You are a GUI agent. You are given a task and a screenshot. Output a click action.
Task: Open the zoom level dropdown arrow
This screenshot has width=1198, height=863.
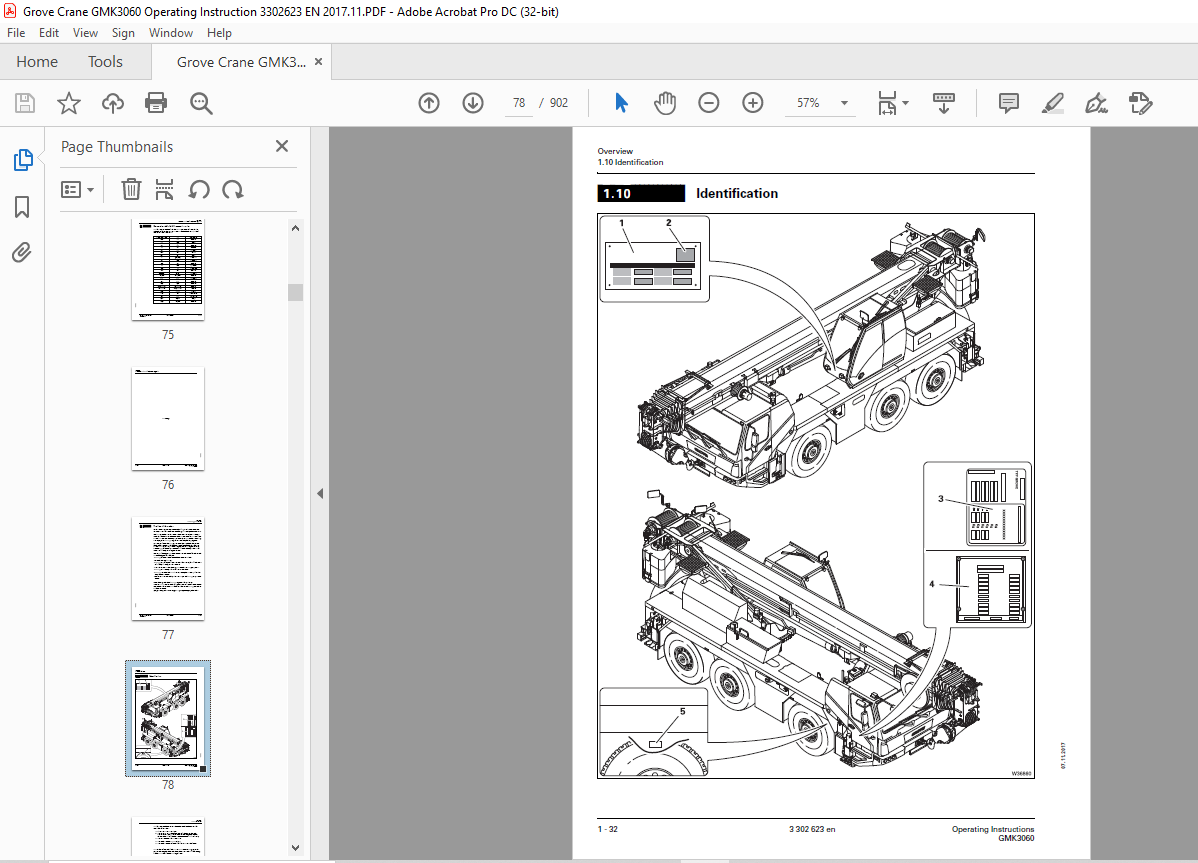[844, 103]
